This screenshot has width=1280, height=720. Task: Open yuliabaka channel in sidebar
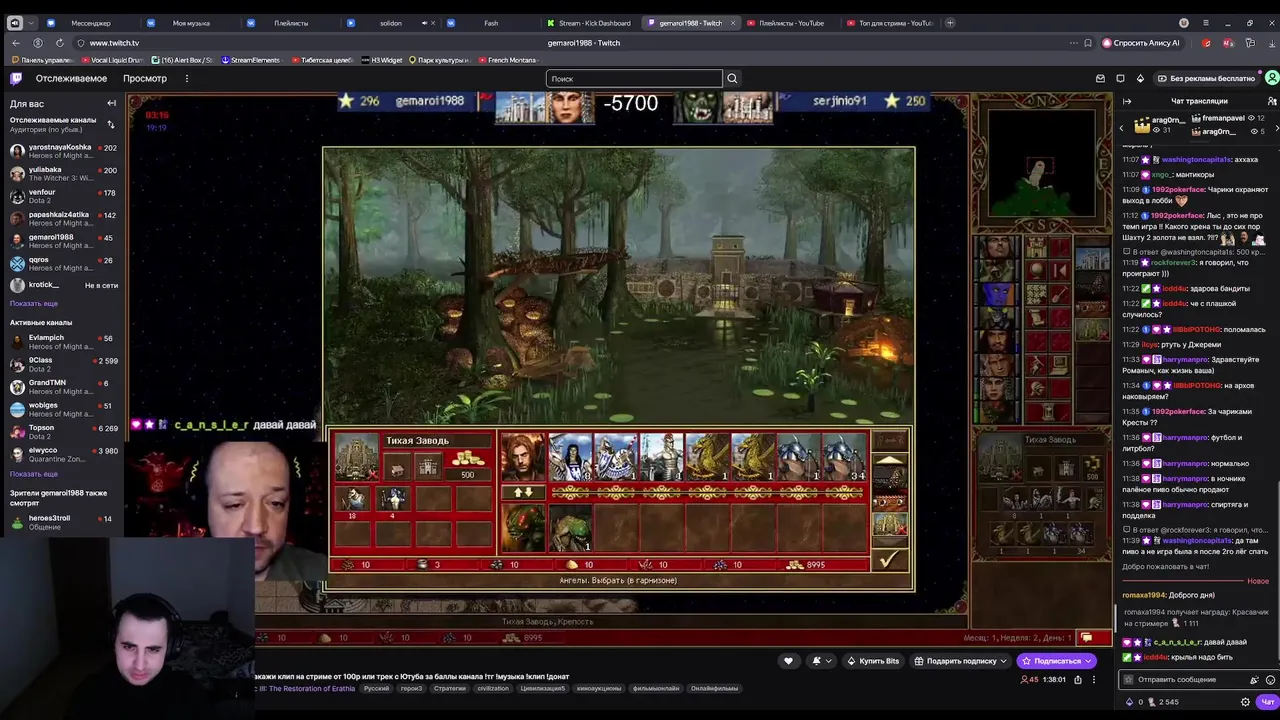point(63,174)
